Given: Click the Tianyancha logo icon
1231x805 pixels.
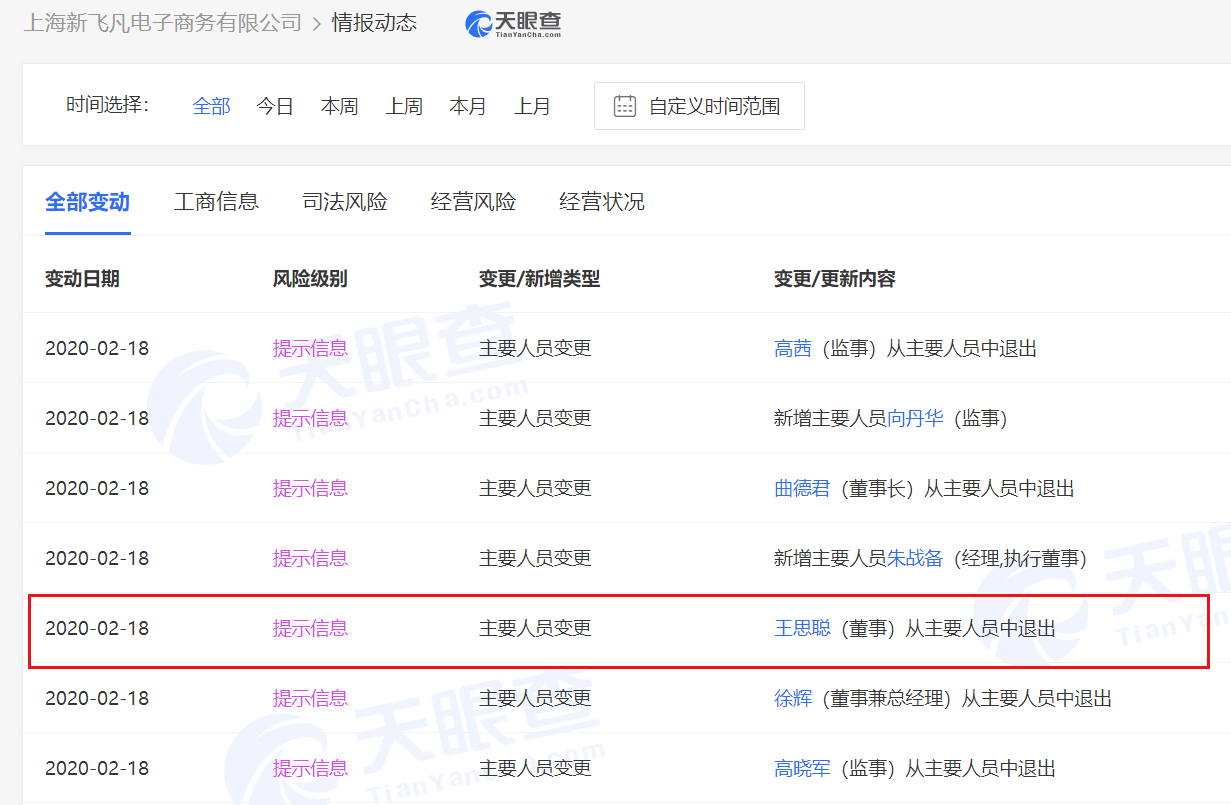Looking at the screenshot, I should click(x=480, y=24).
